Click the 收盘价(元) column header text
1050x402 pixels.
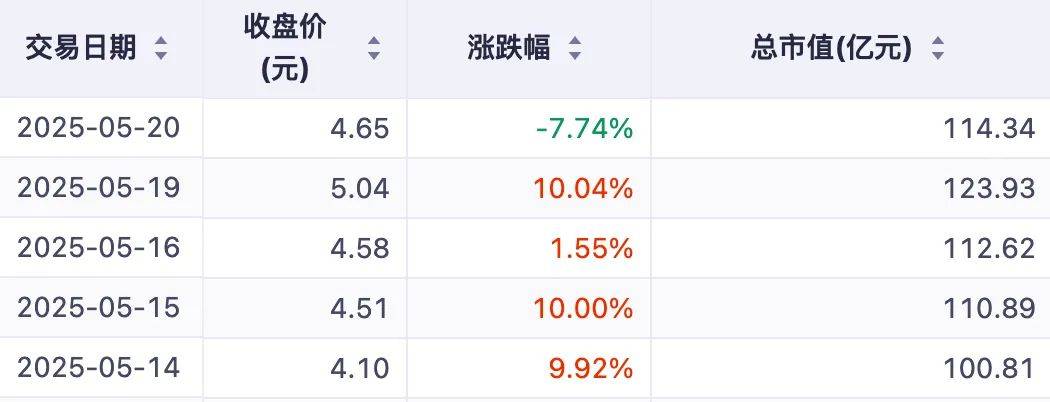tap(285, 48)
